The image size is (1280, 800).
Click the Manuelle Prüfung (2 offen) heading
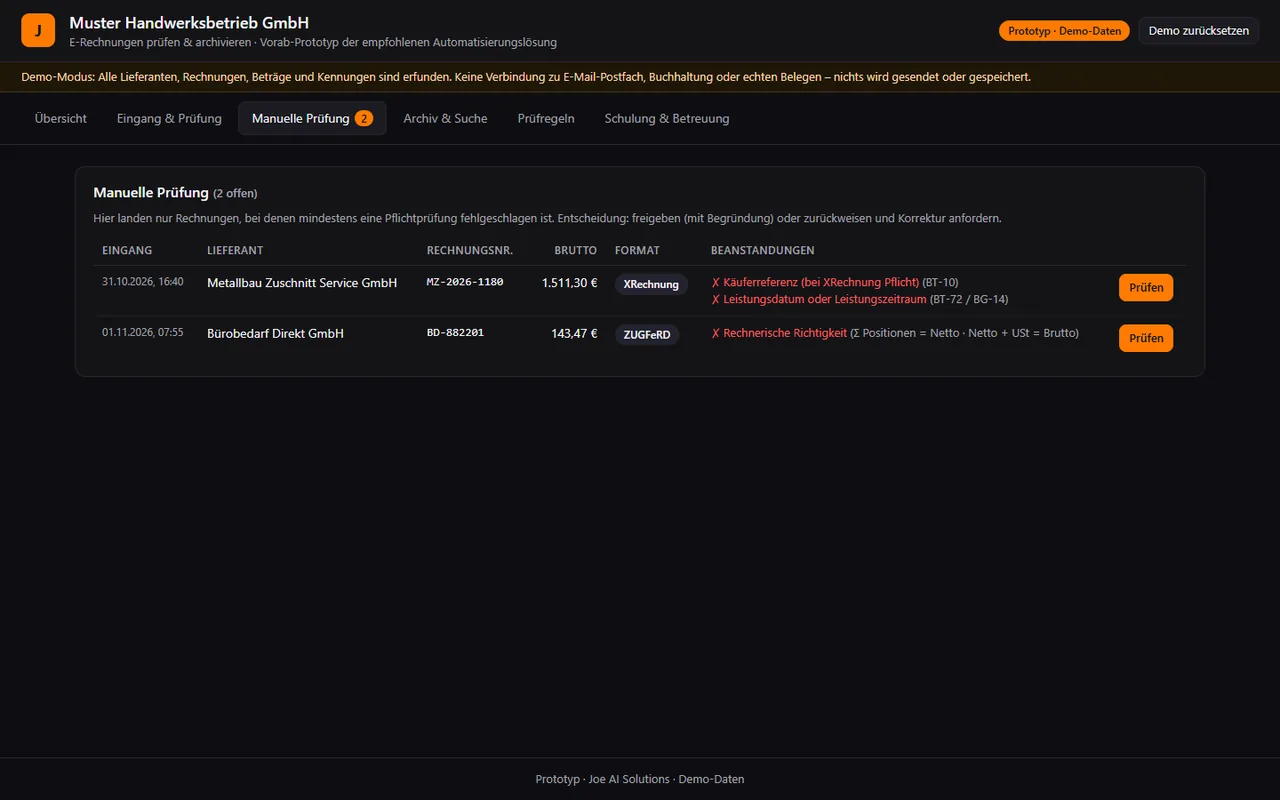175,192
